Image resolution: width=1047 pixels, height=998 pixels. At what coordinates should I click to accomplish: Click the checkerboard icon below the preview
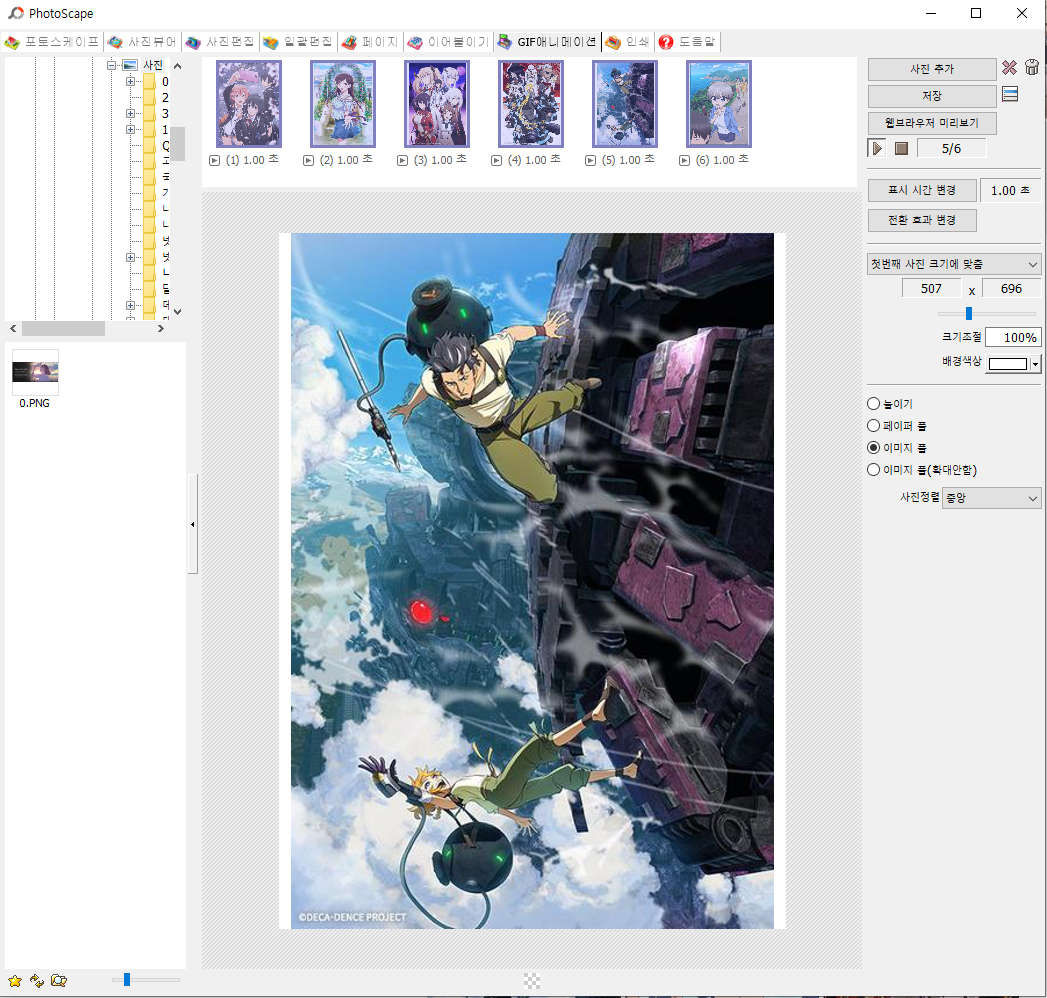coord(532,981)
